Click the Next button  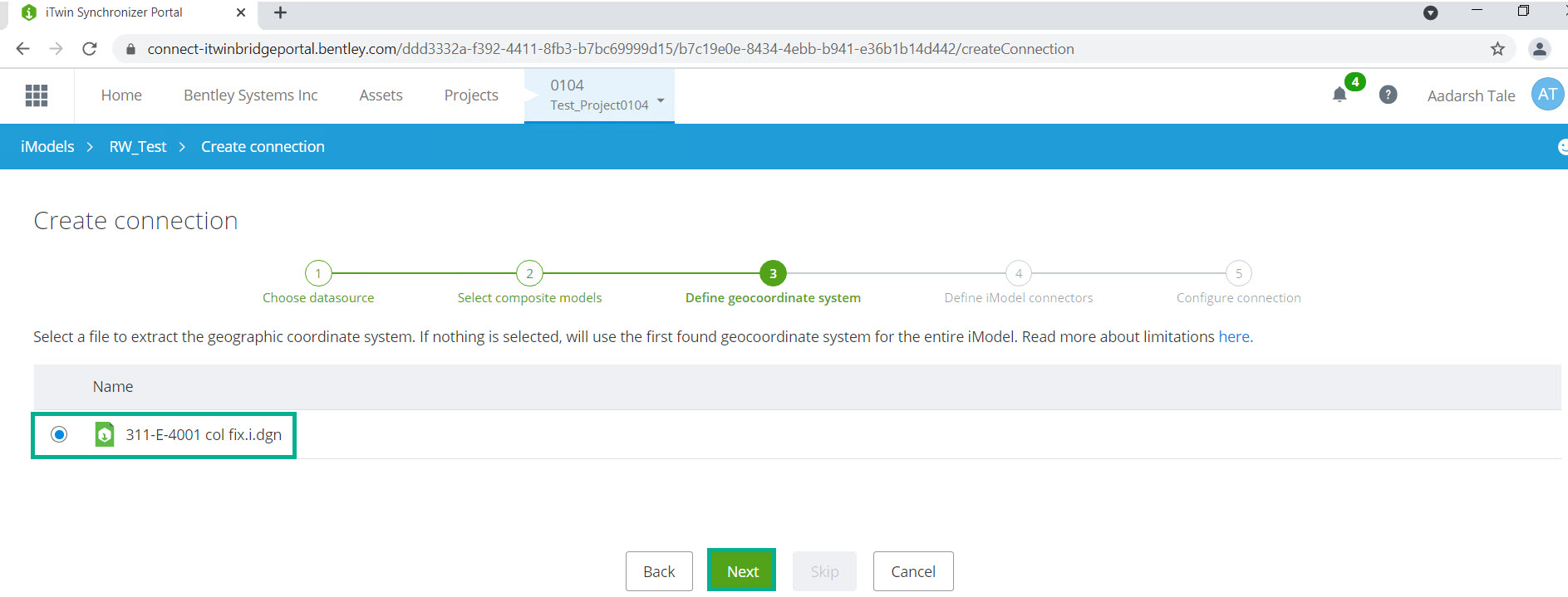(742, 571)
